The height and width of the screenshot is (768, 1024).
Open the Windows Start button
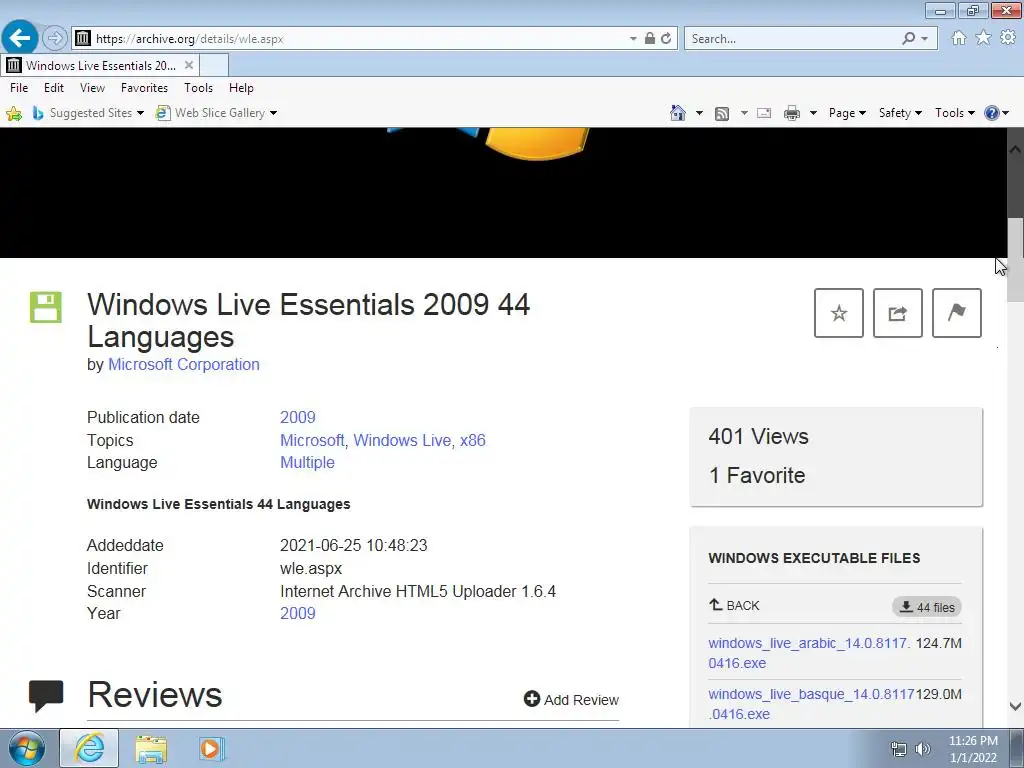tap(27, 748)
